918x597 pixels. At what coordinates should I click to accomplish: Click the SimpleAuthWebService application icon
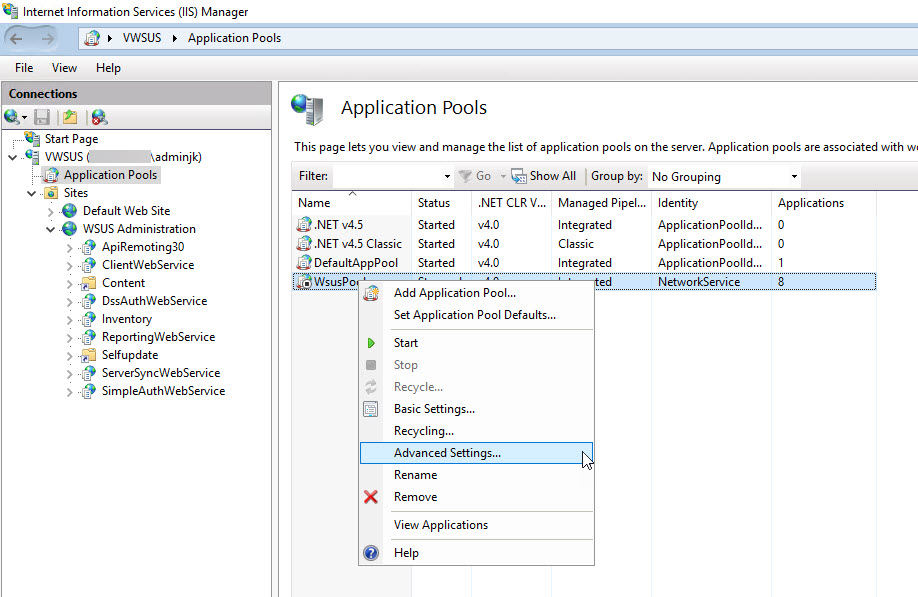tap(88, 391)
